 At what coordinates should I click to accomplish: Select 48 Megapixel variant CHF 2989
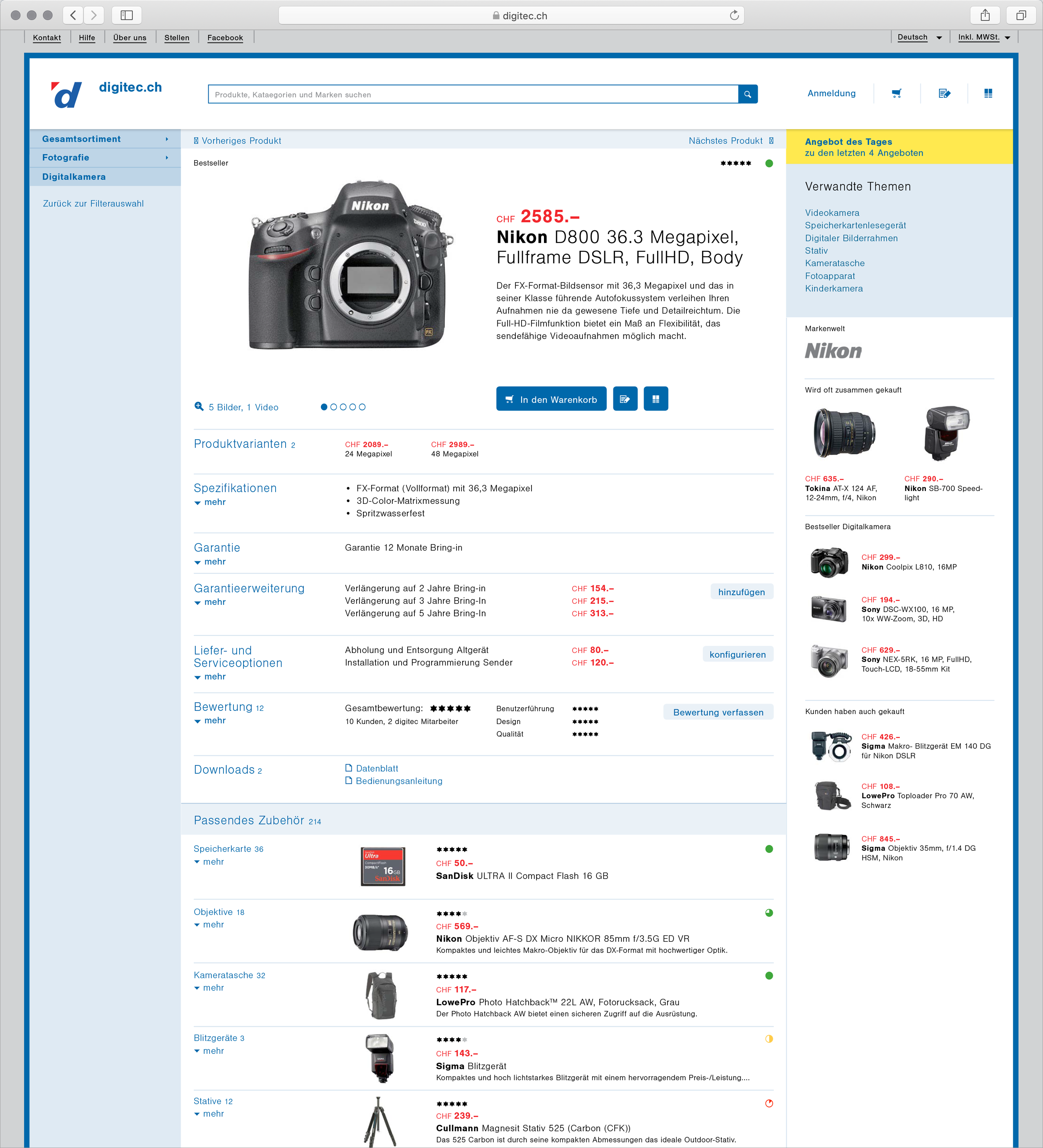tap(454, 449)
